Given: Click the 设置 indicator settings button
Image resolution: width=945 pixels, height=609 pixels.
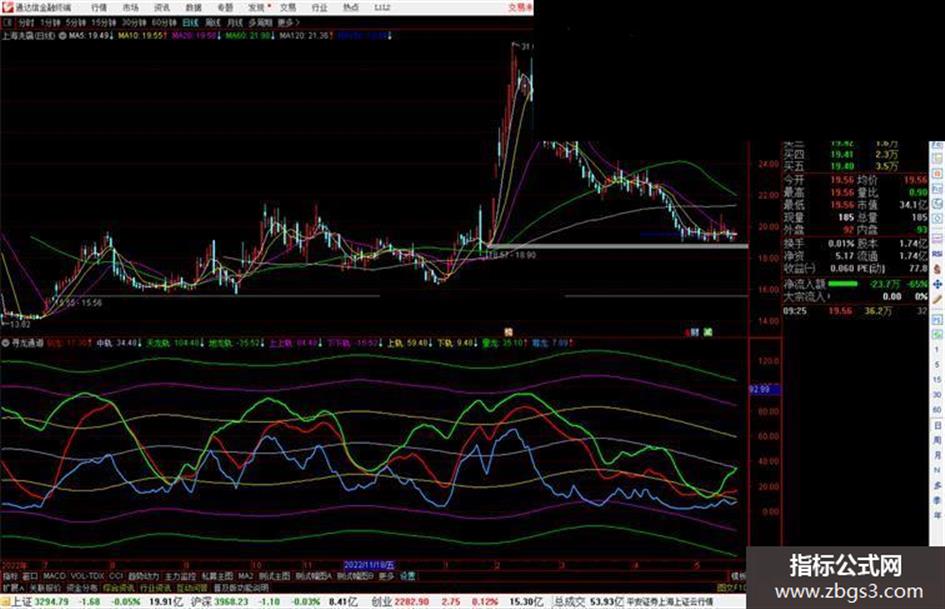Looking at the screenshot, I should [407, 576].
